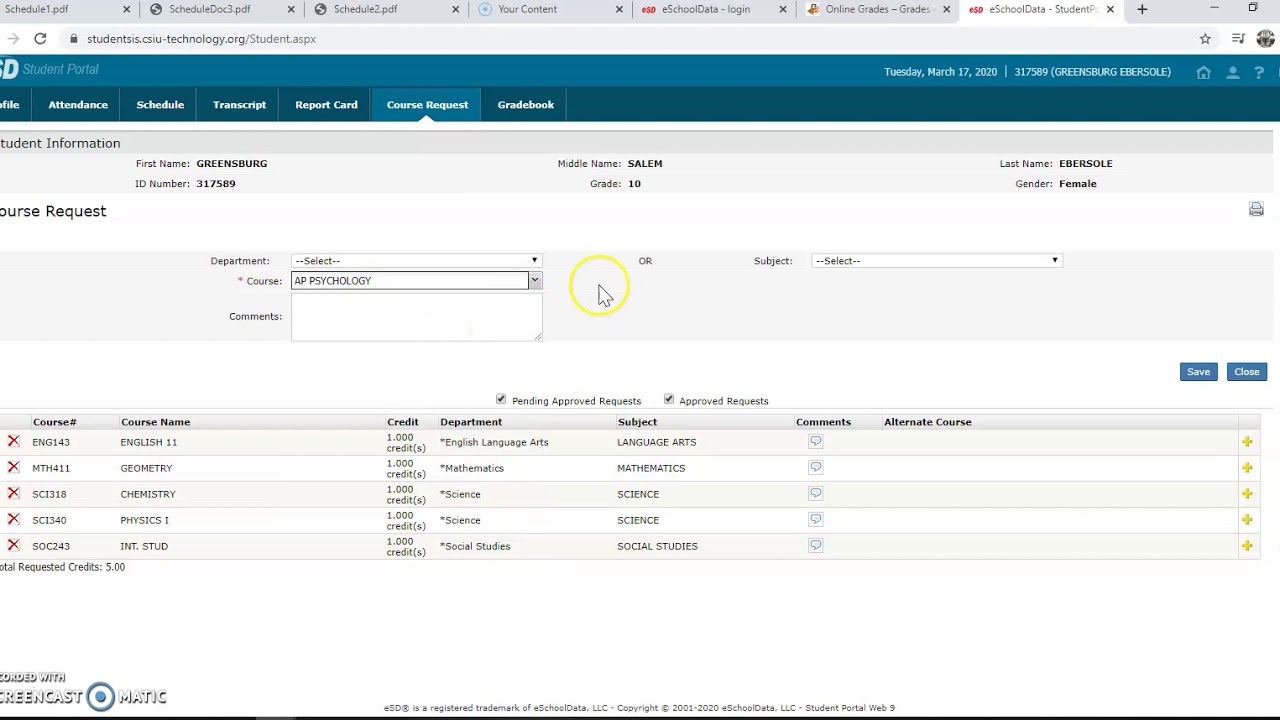Viewport: 1280px width, 720px height.
Task: Open the user account icon in header
Action: pyautogui.click(x=1233, y=72)
